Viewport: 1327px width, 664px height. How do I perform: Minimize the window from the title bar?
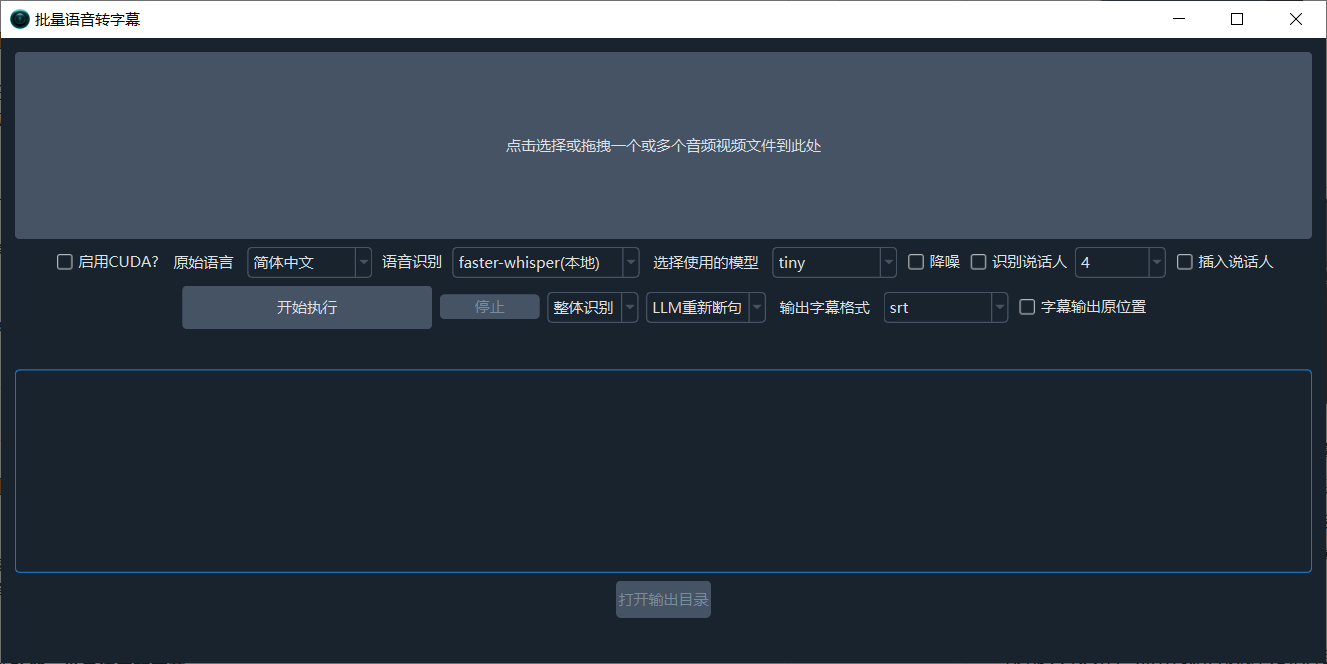[1180, 19]
